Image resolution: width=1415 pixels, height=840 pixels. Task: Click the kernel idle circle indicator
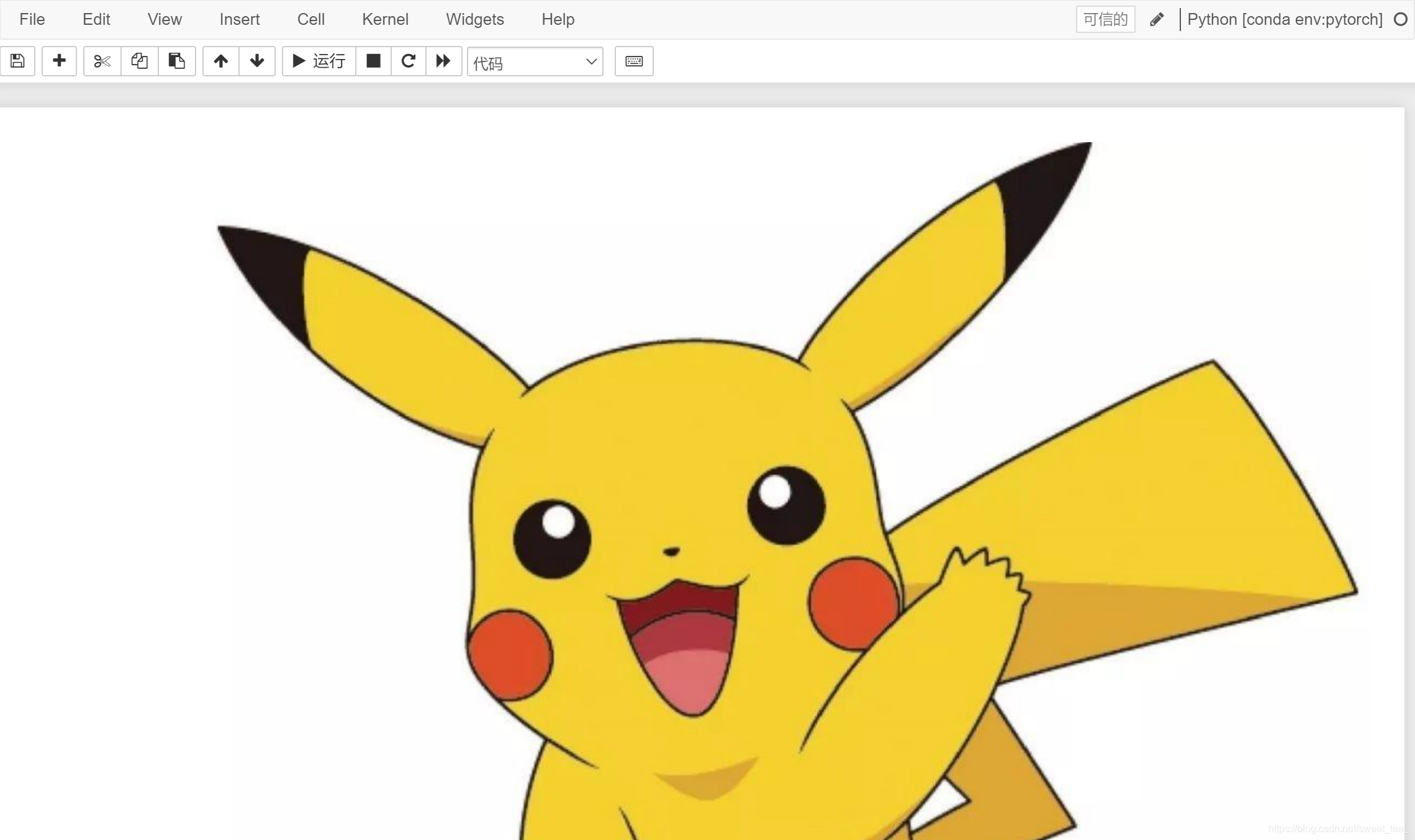pyautogui.click(x=1400, y=19)
